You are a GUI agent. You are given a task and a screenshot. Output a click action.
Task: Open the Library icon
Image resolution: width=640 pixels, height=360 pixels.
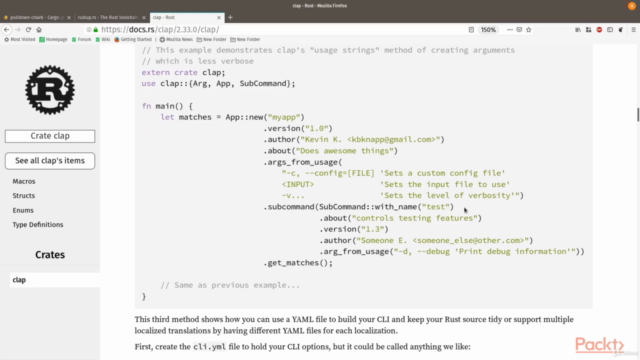tap(578, 30)
